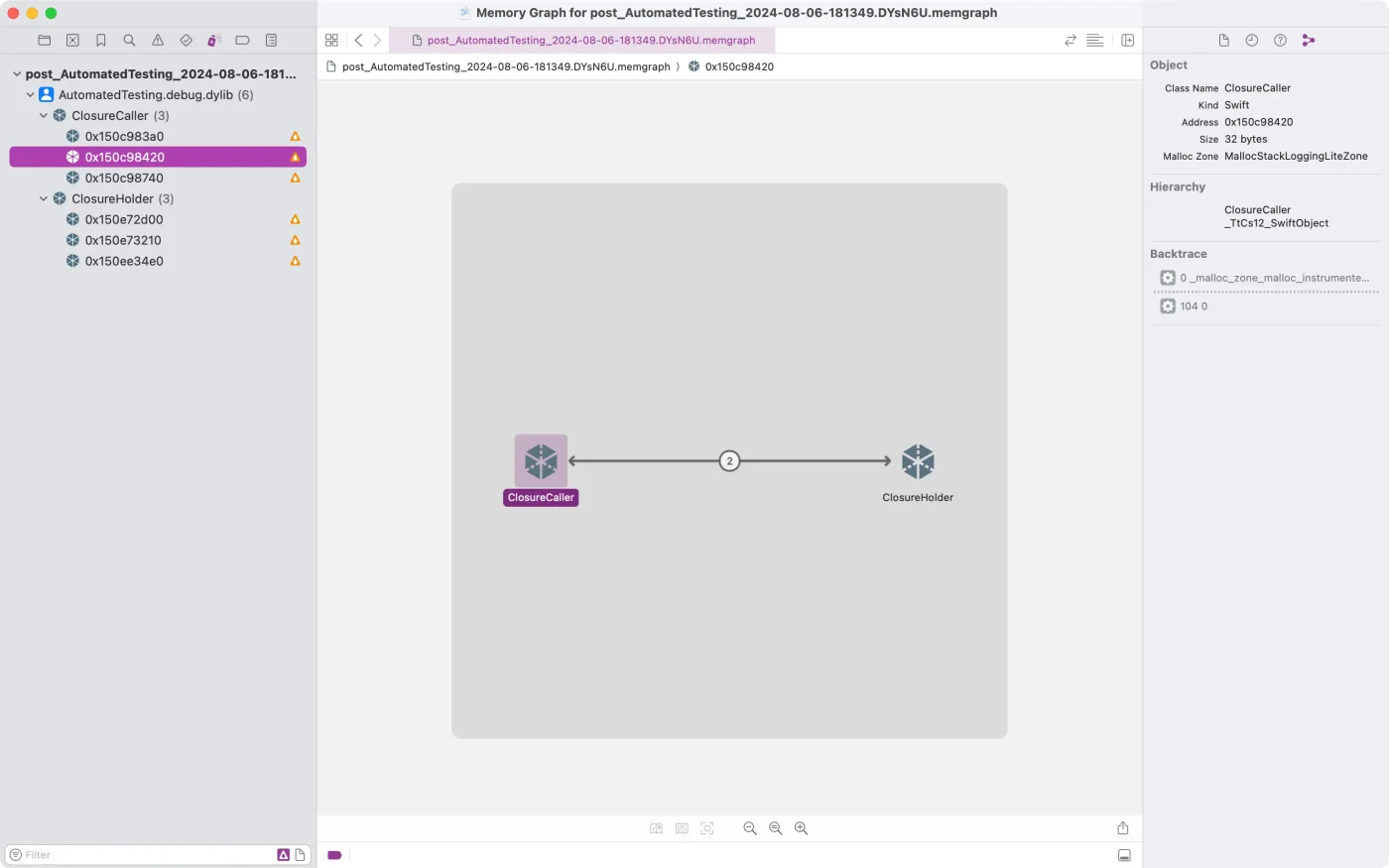Screen dimensions: 1389x868
Task: Click the zoom out magnifier below graph
Action: coord(750,828)
